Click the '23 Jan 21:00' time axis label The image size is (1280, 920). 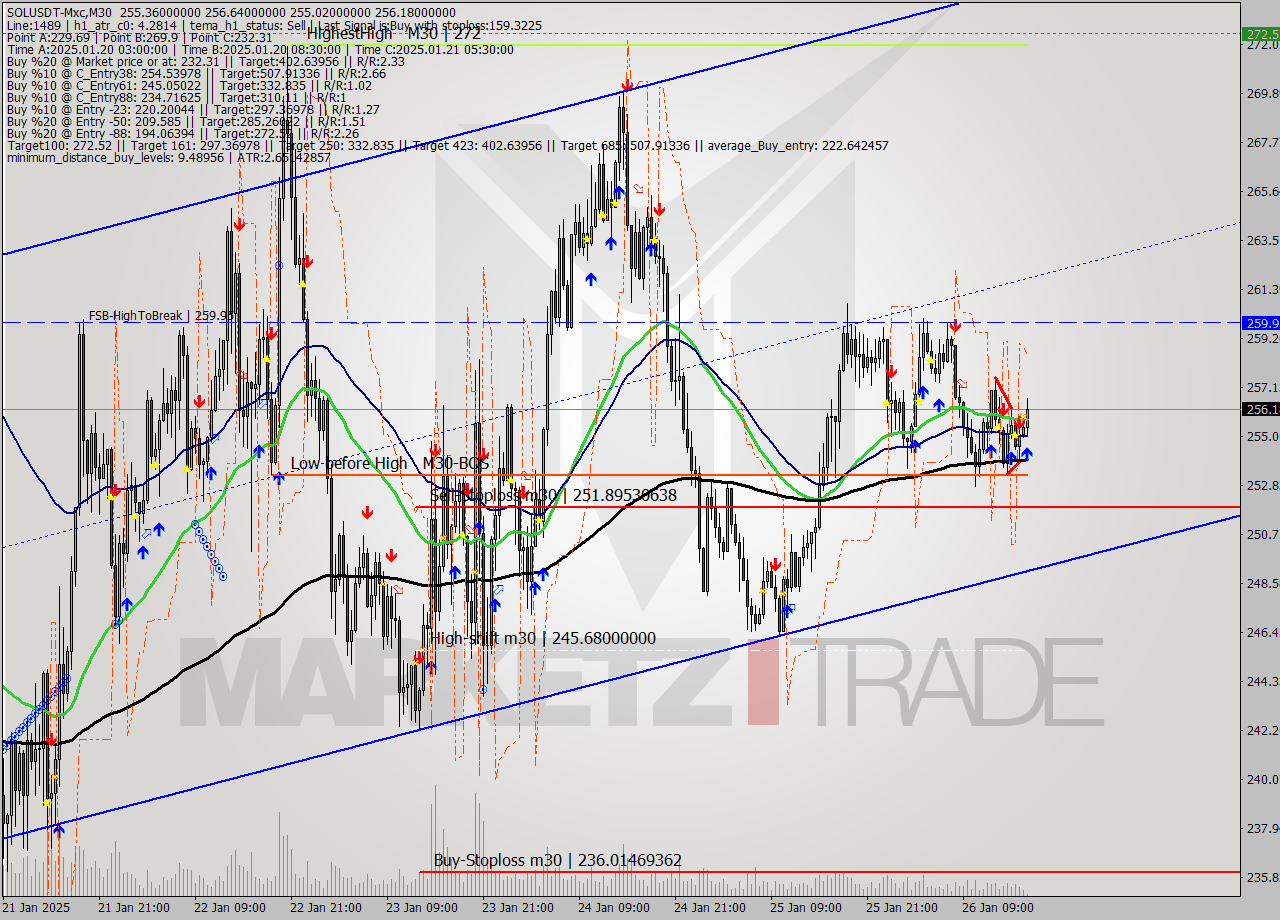pos(520,908)
